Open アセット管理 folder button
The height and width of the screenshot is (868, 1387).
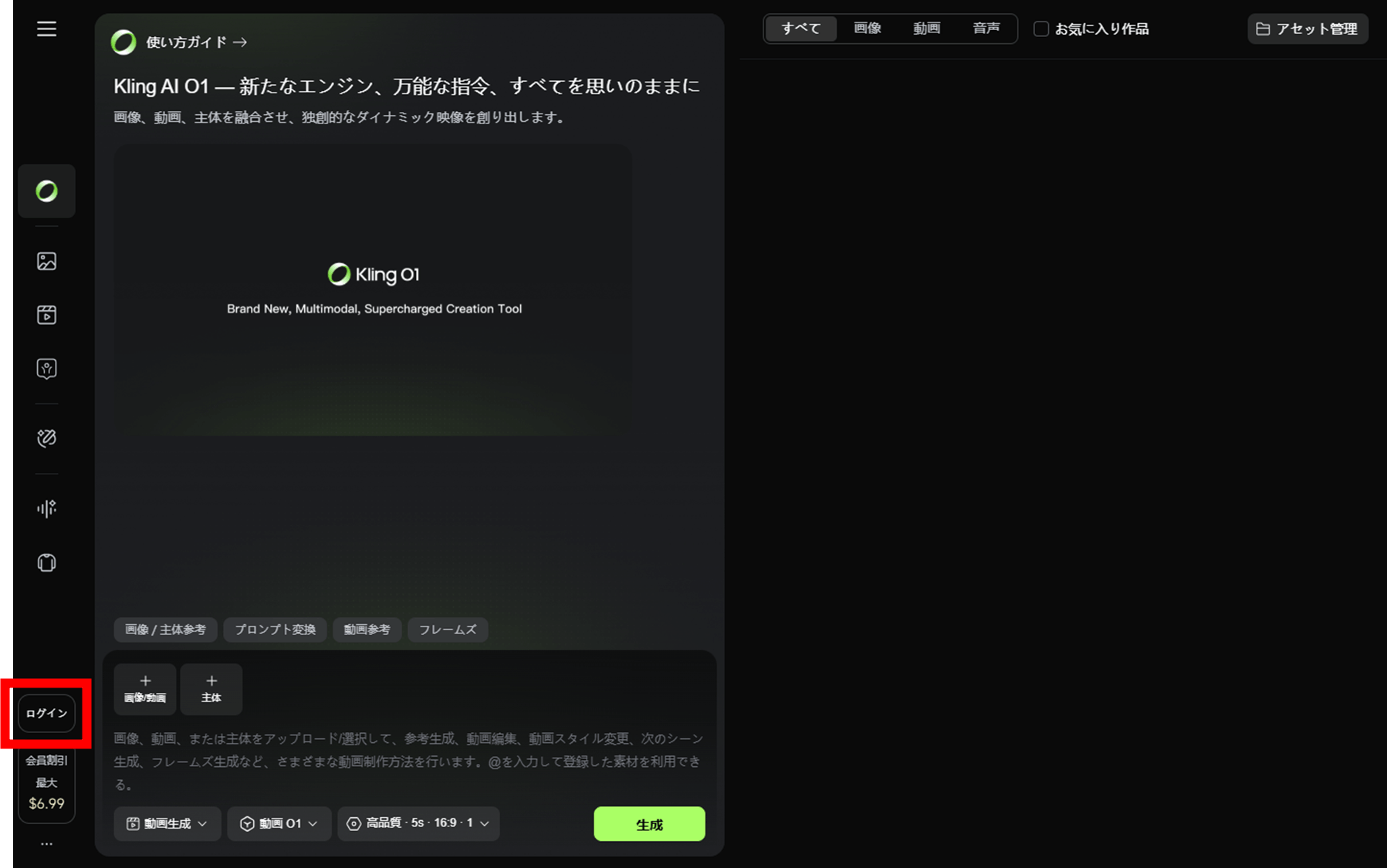(1308, 29)
